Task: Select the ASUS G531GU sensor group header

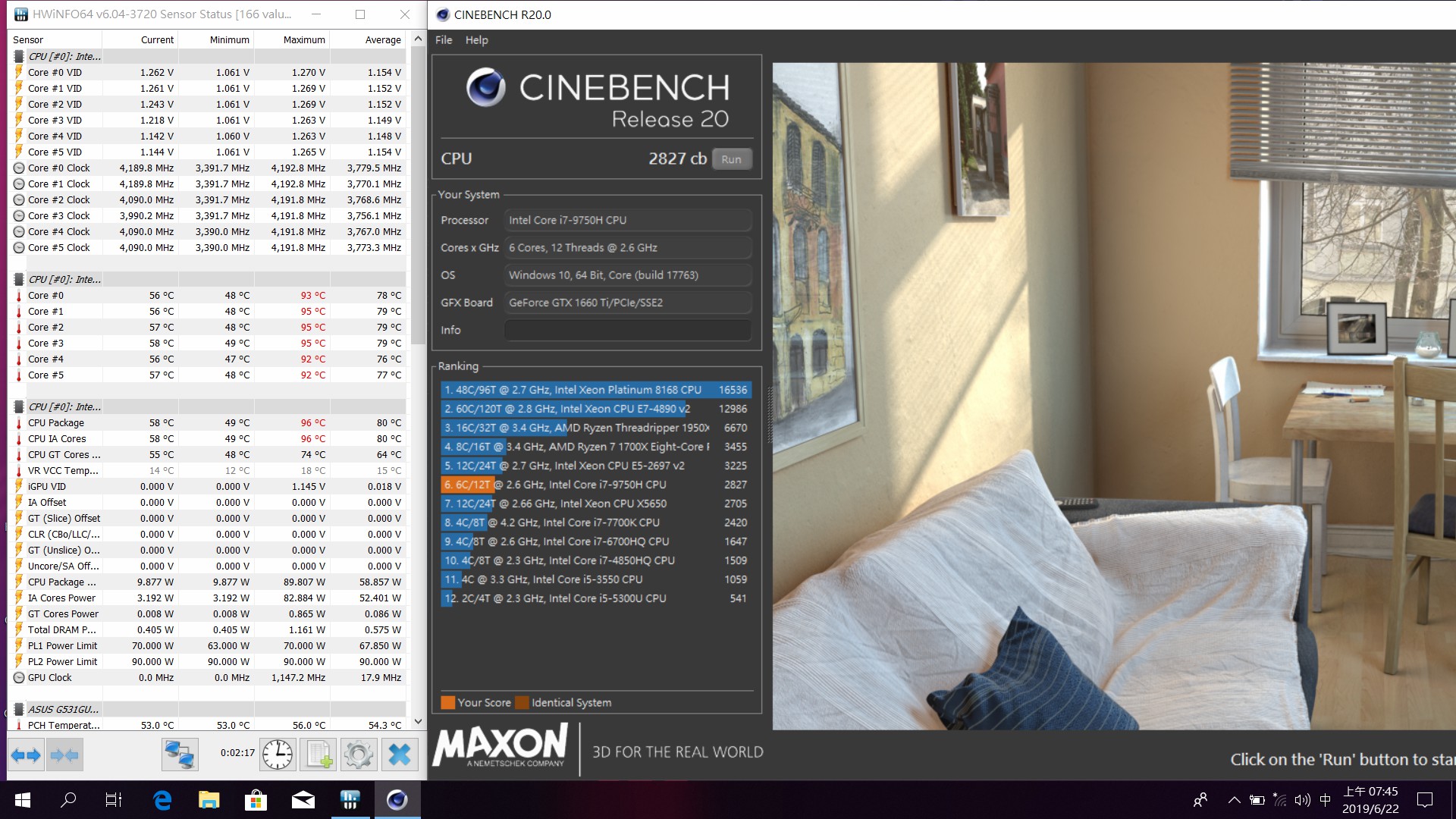Action: (63, 709)
